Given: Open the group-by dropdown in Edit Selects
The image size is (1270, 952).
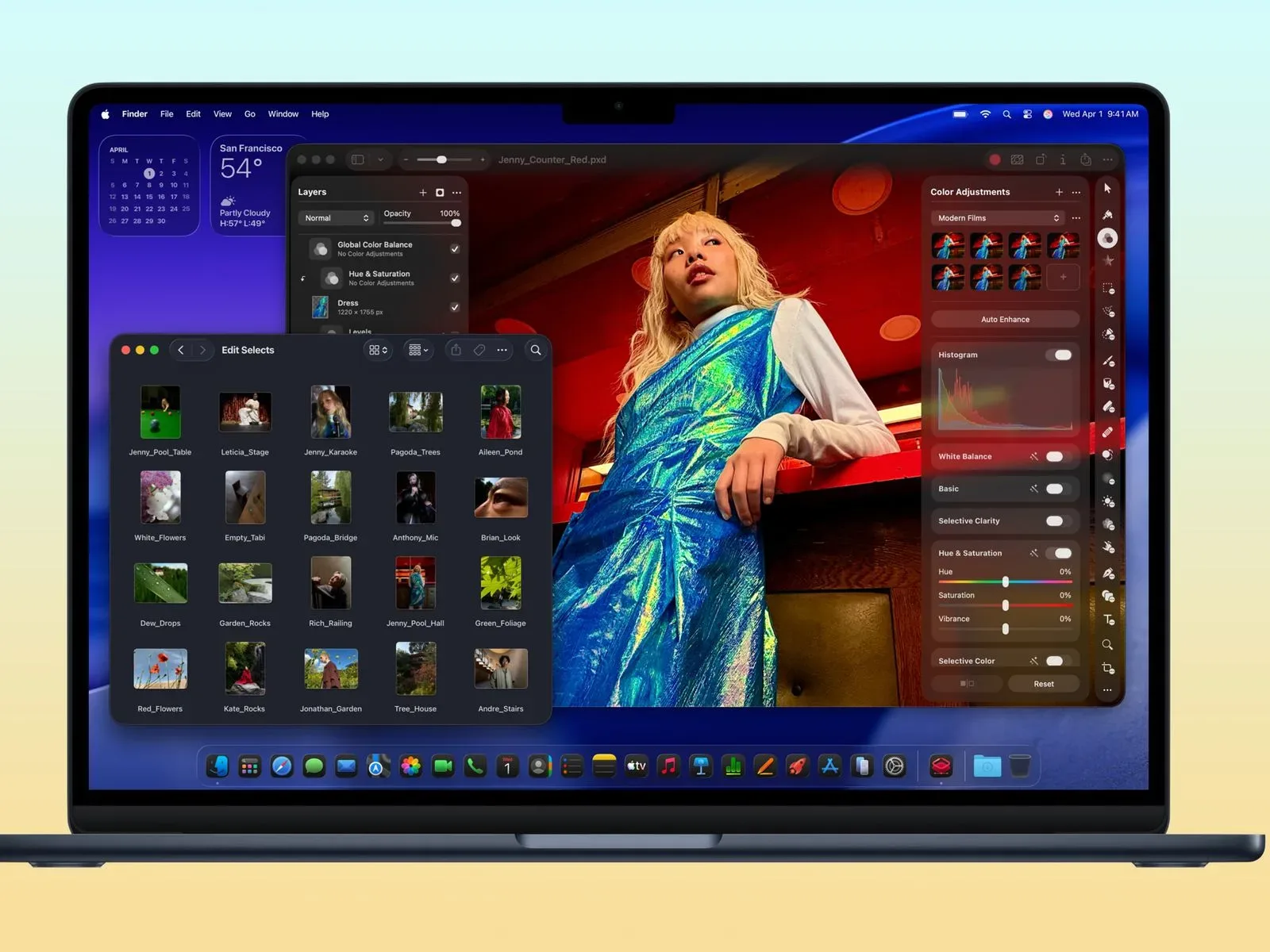Looking at the screenshot, I should click(x=418, y=350).
